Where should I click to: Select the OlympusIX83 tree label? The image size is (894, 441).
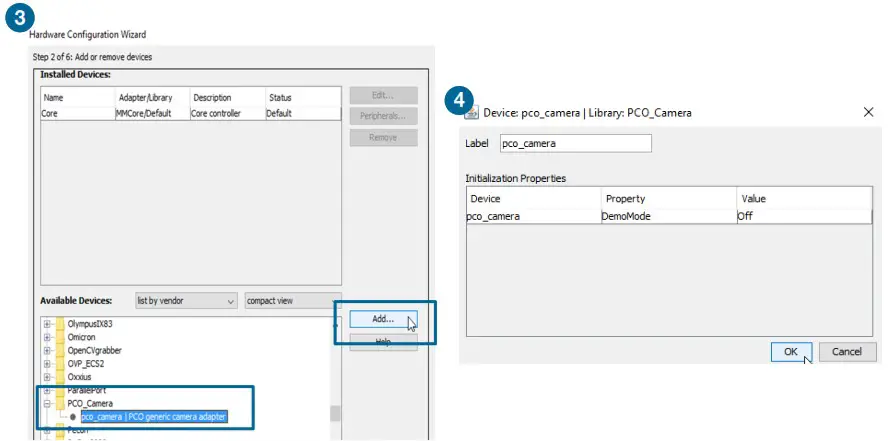pos(90,323)
